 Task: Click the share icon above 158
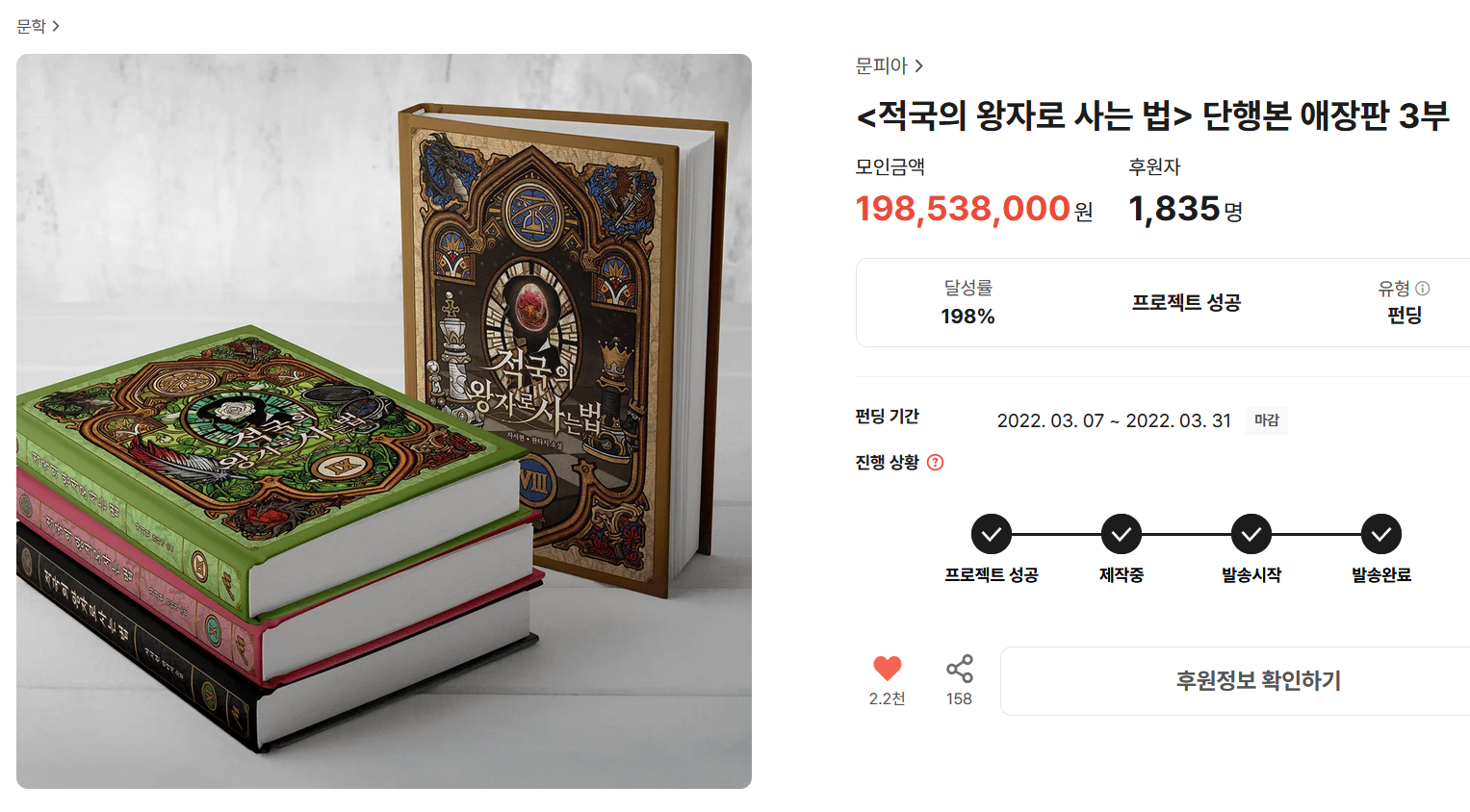tap(959, 669)
